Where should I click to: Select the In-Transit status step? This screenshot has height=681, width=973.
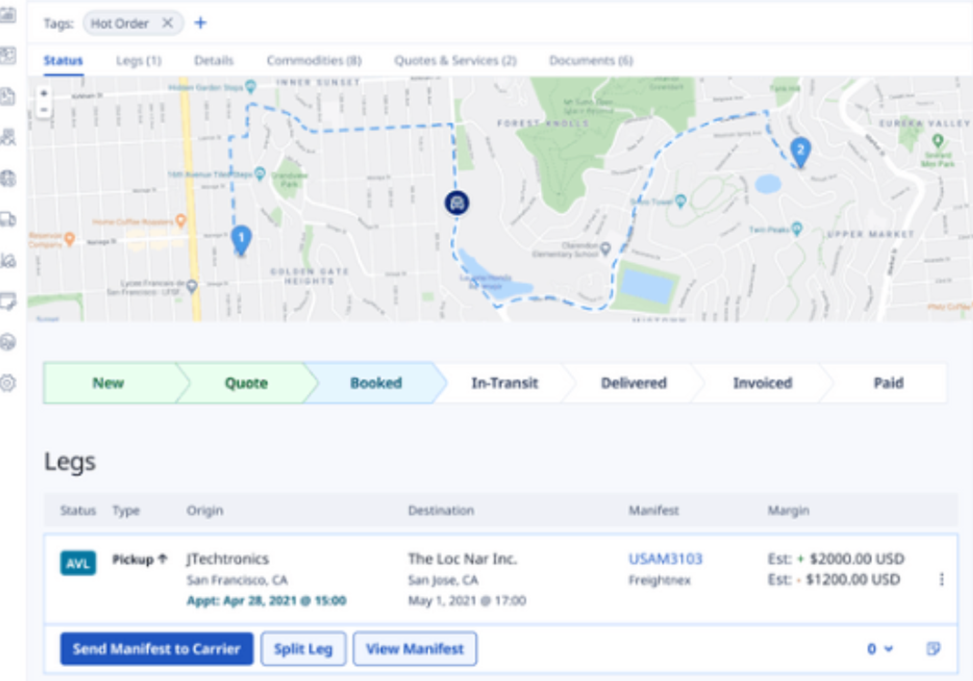coord(504,383)
